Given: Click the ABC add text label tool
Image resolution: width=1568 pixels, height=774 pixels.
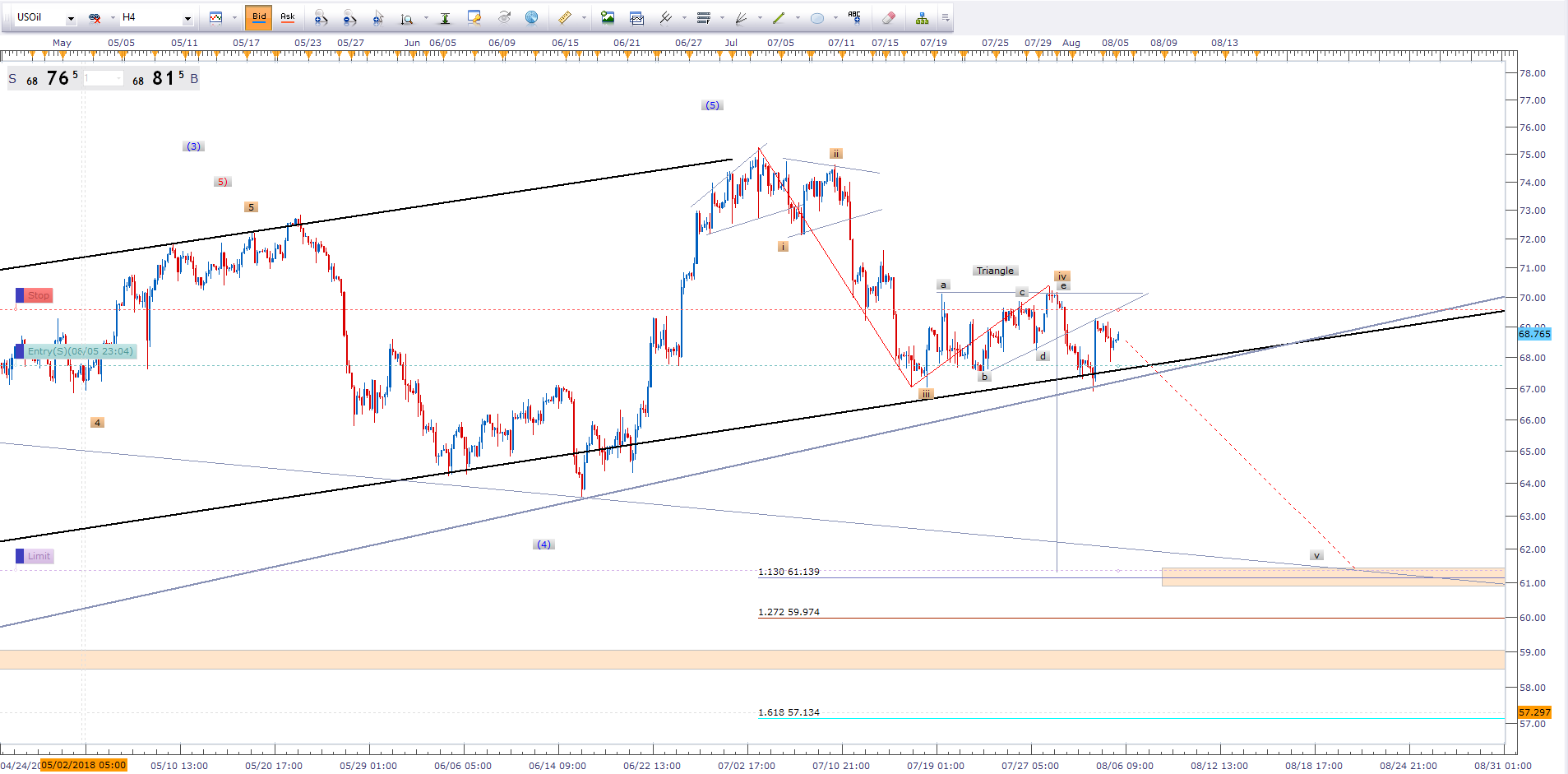Looking at the screenshot, I should coord(854,17).
